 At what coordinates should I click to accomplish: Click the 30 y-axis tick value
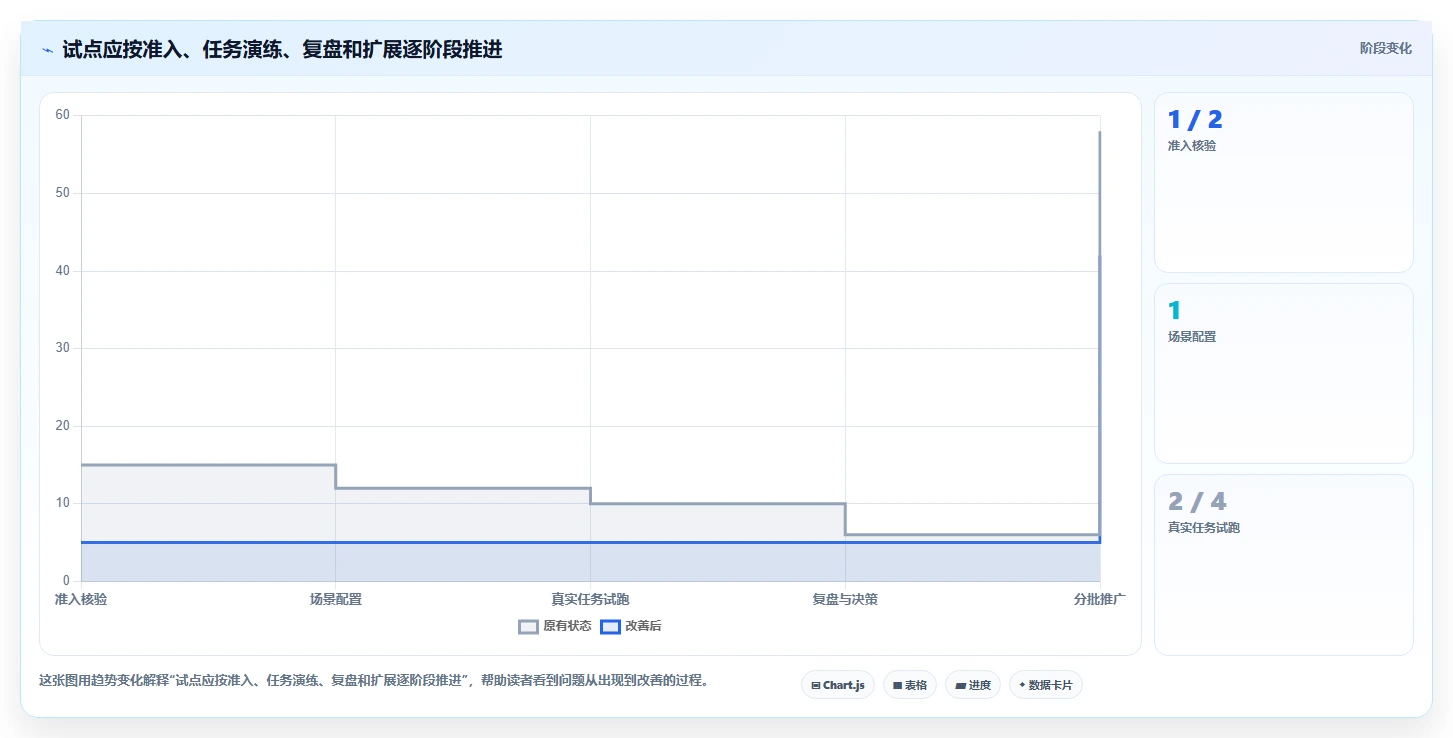pos(63,348)
